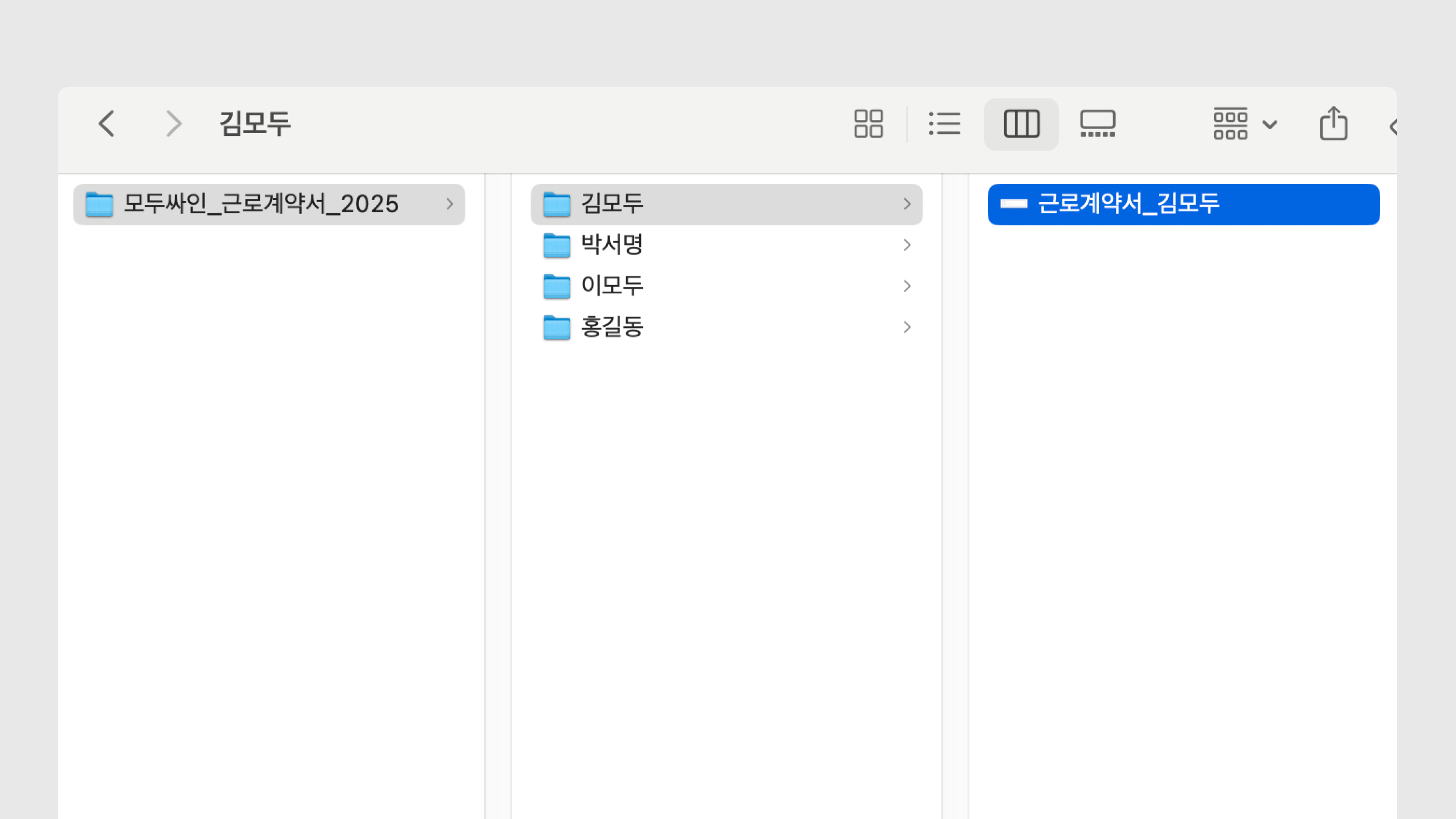
Task: Click the 근로계약서_김모두 file icon
Action: click(x=1014, y=204)
